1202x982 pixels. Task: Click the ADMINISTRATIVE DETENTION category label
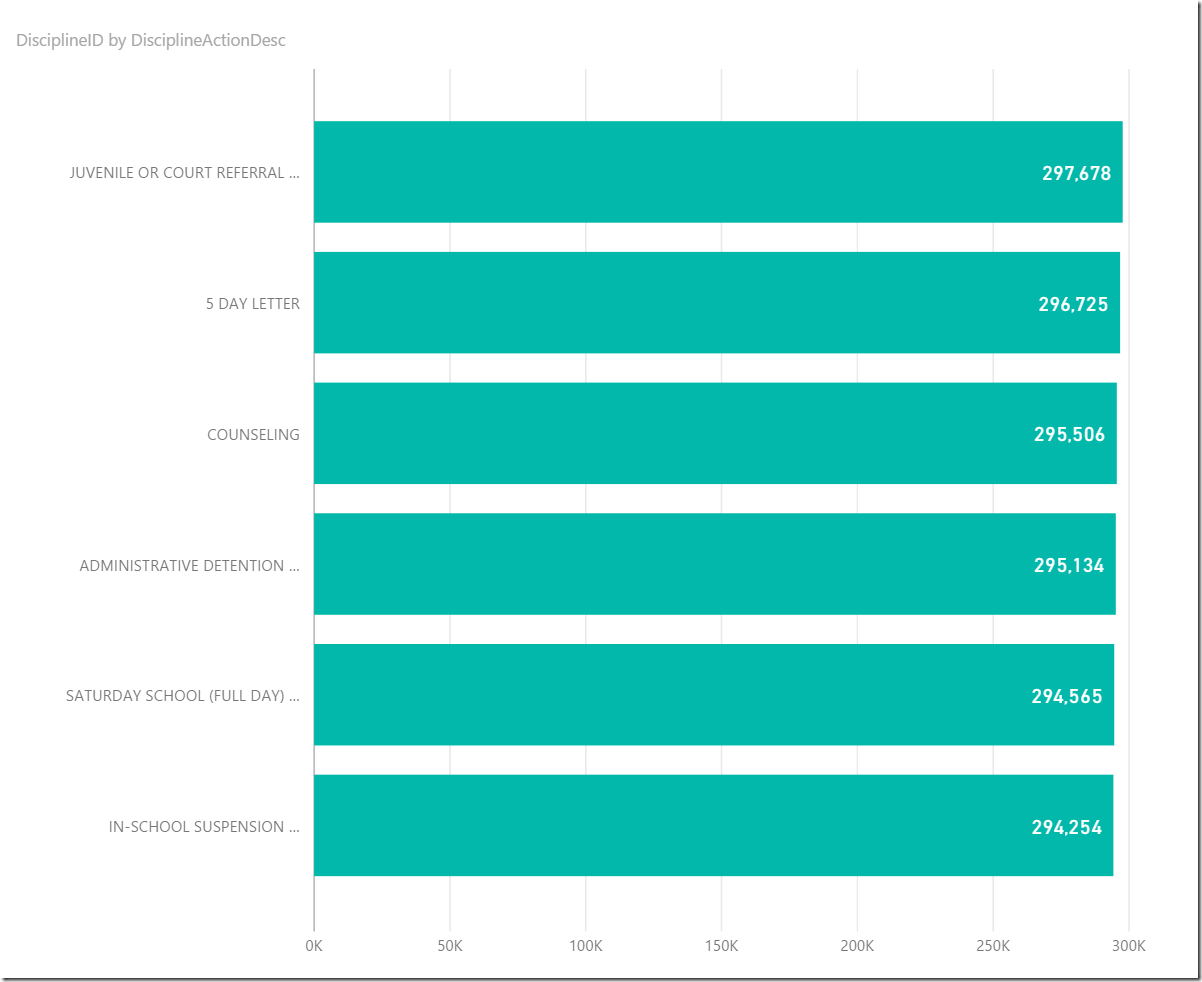point(189,566)
